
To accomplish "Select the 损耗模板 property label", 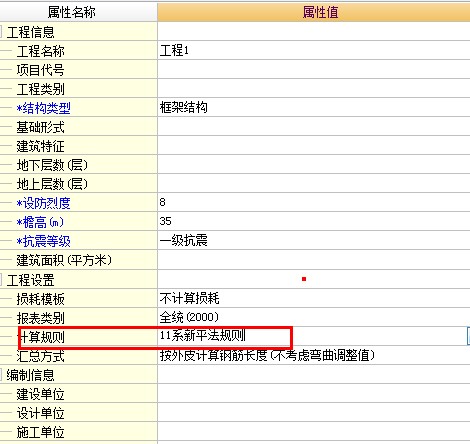I will click(x=40, y=299).
